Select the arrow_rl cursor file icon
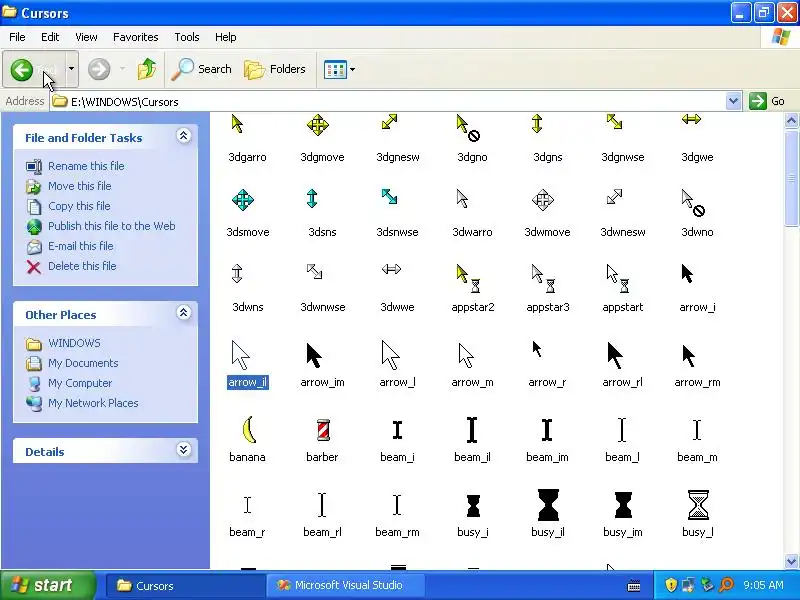 tap(615, 356)
